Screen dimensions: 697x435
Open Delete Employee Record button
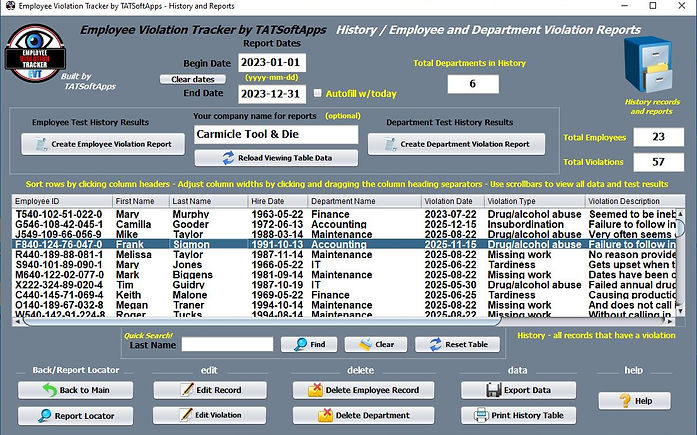[363, 390]
